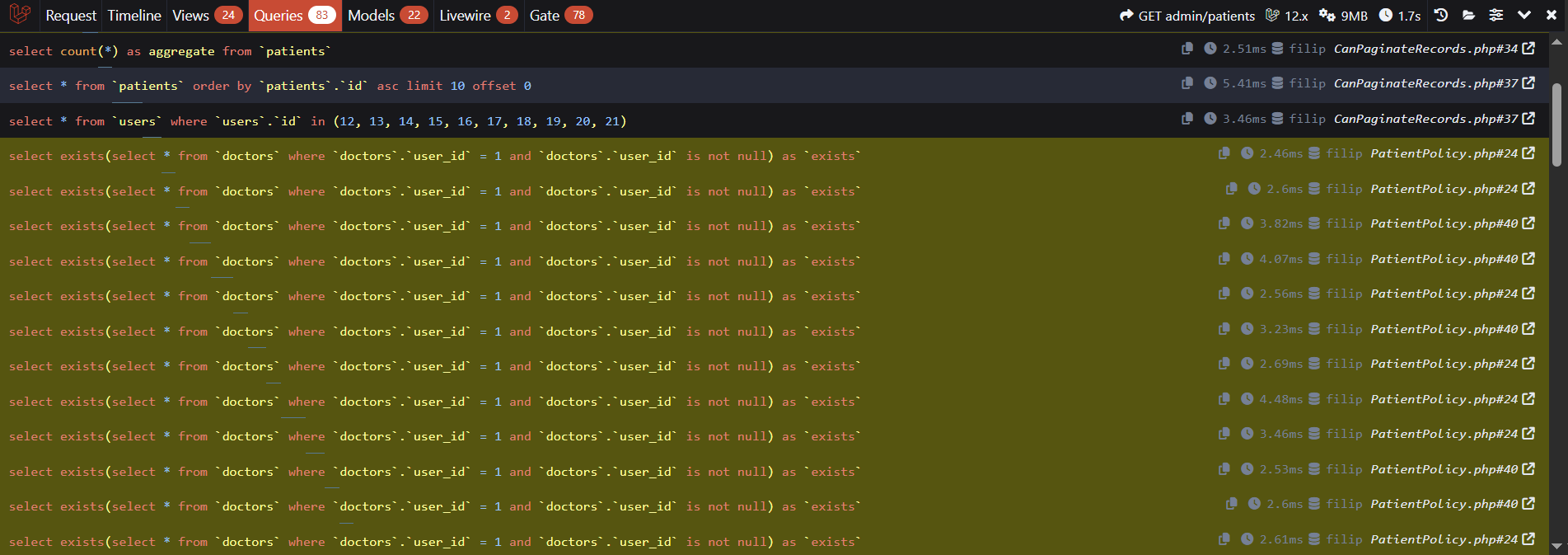Click the 5.41ms duration value

pyautogui.click(x=1244, y=83)
